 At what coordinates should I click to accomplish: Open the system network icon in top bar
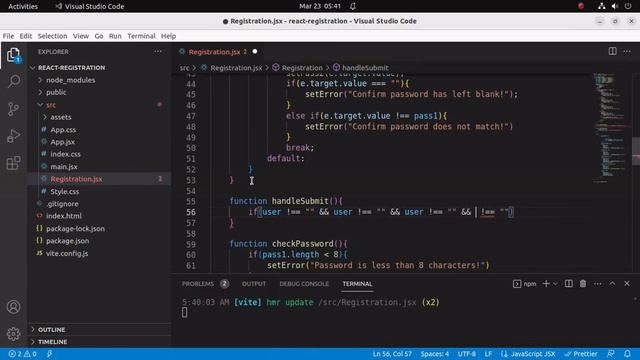[x=602, y=6]
